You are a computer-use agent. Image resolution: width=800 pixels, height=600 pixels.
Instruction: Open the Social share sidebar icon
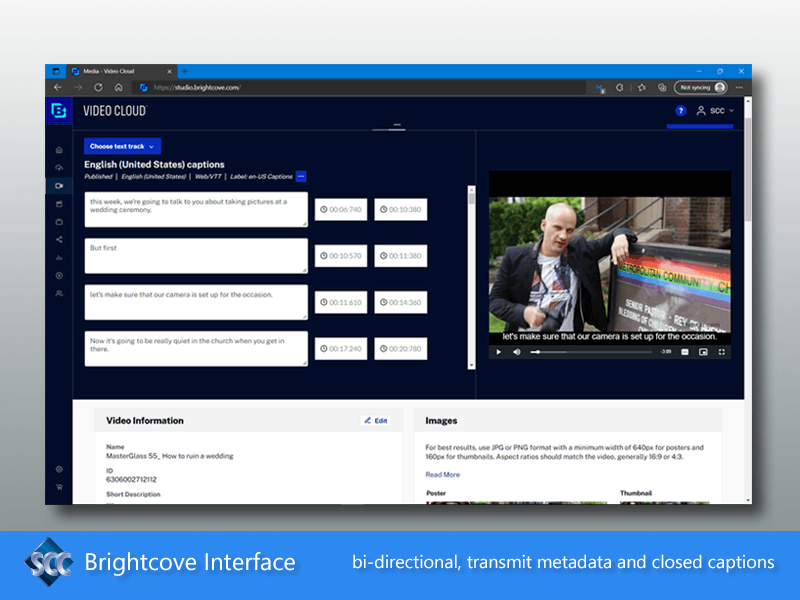pyautogui.click(x=59, y=240)
